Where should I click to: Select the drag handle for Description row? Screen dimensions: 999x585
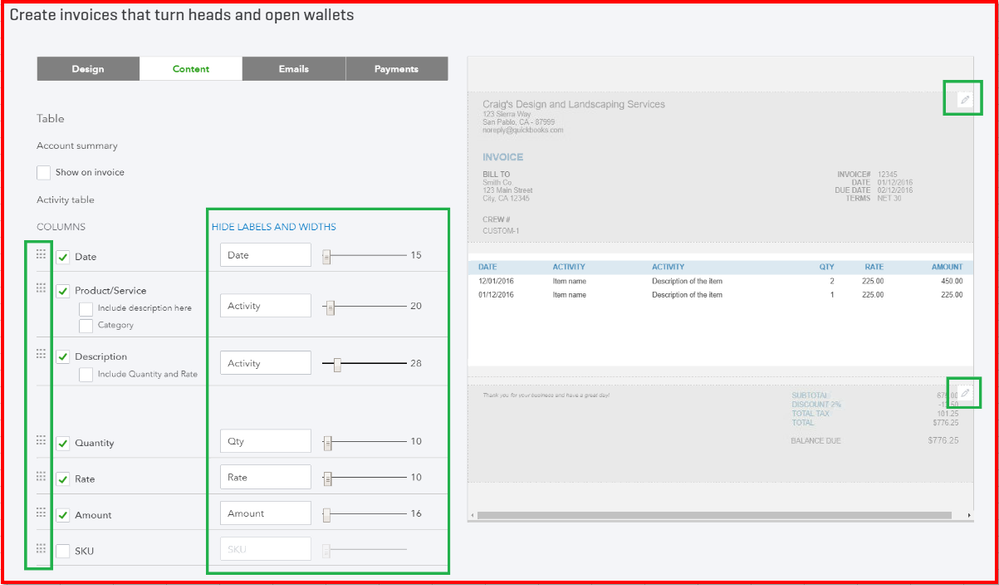click(x=41, y=354)
